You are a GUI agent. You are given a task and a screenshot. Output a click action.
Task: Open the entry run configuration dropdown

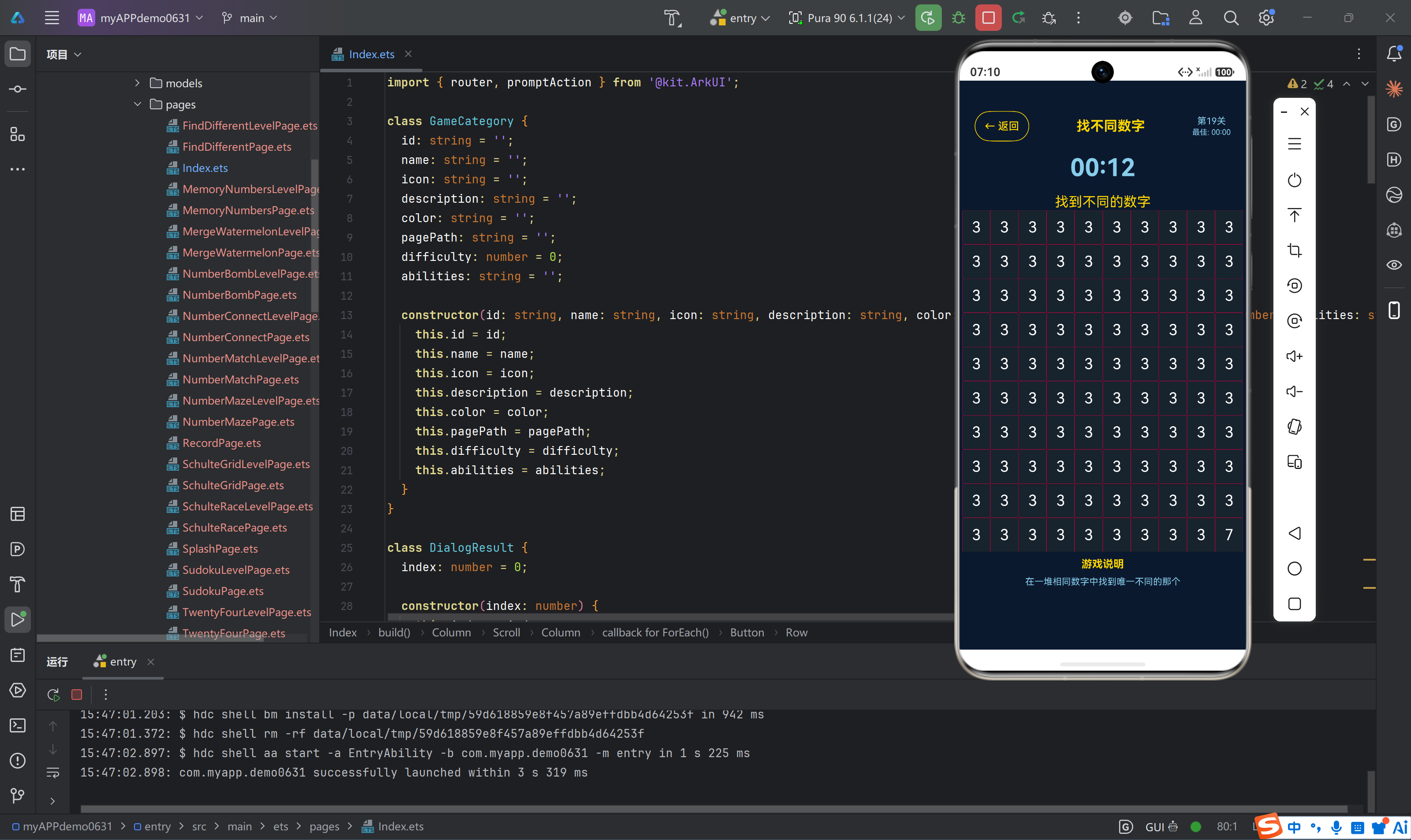[739, 18]
